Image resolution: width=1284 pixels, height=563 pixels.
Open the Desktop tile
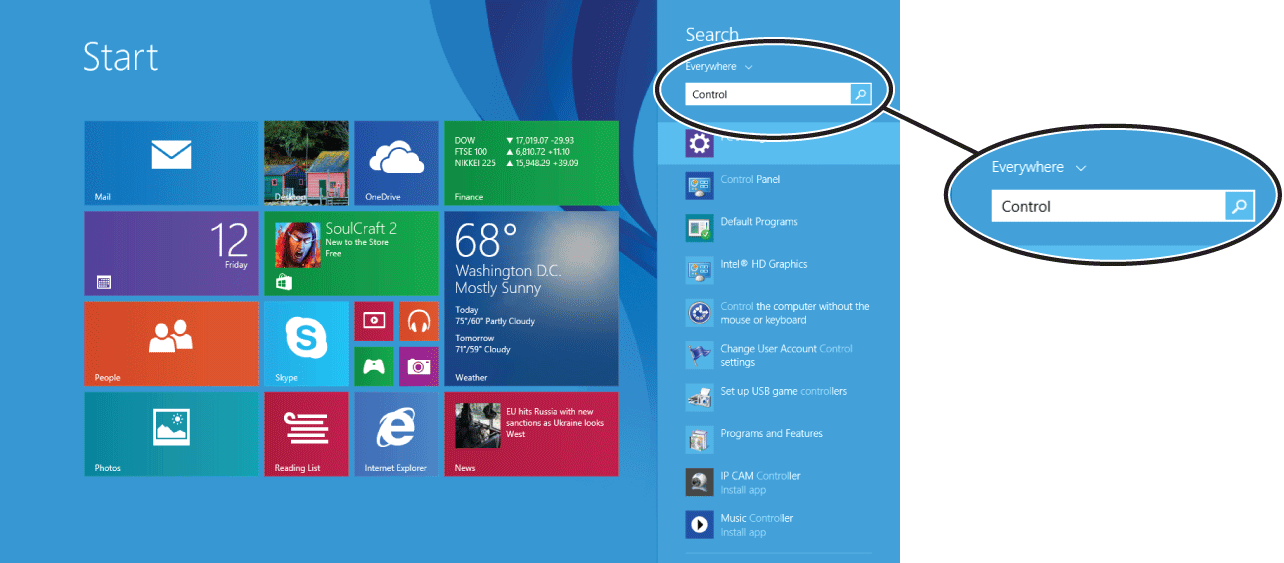pos(306,163)
